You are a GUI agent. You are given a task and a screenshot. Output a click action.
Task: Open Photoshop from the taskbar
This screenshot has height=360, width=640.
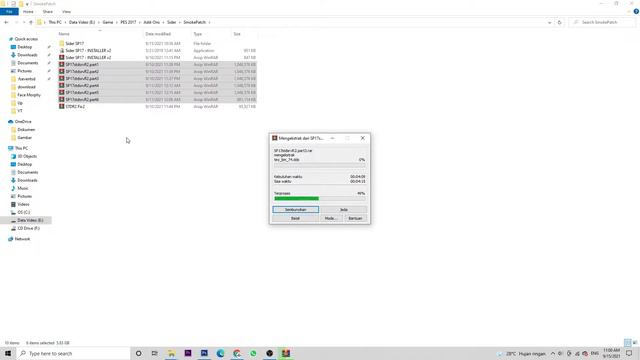tap(204, 353)
